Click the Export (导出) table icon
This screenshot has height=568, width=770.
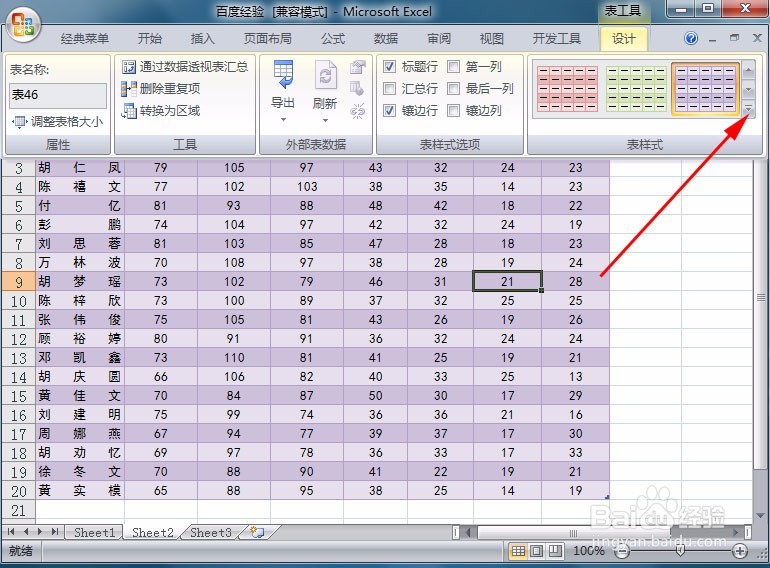coord(283,75)
